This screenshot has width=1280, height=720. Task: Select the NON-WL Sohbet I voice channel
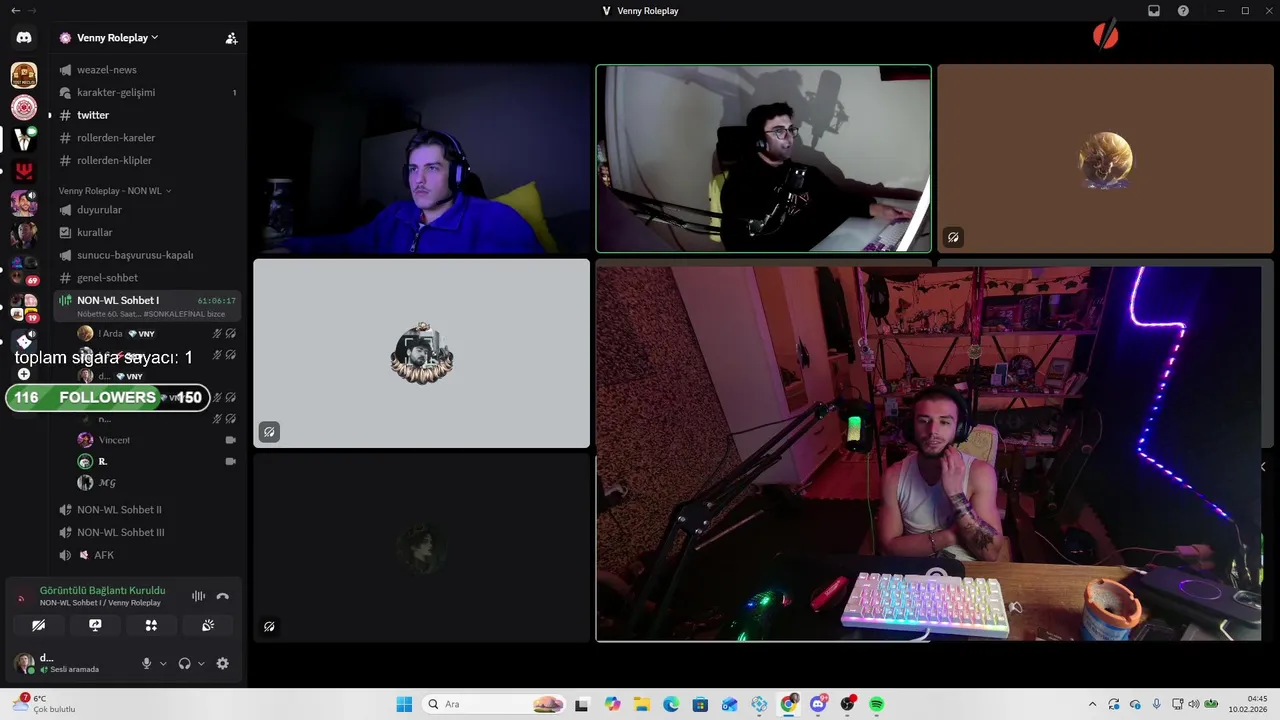point(148,305)
